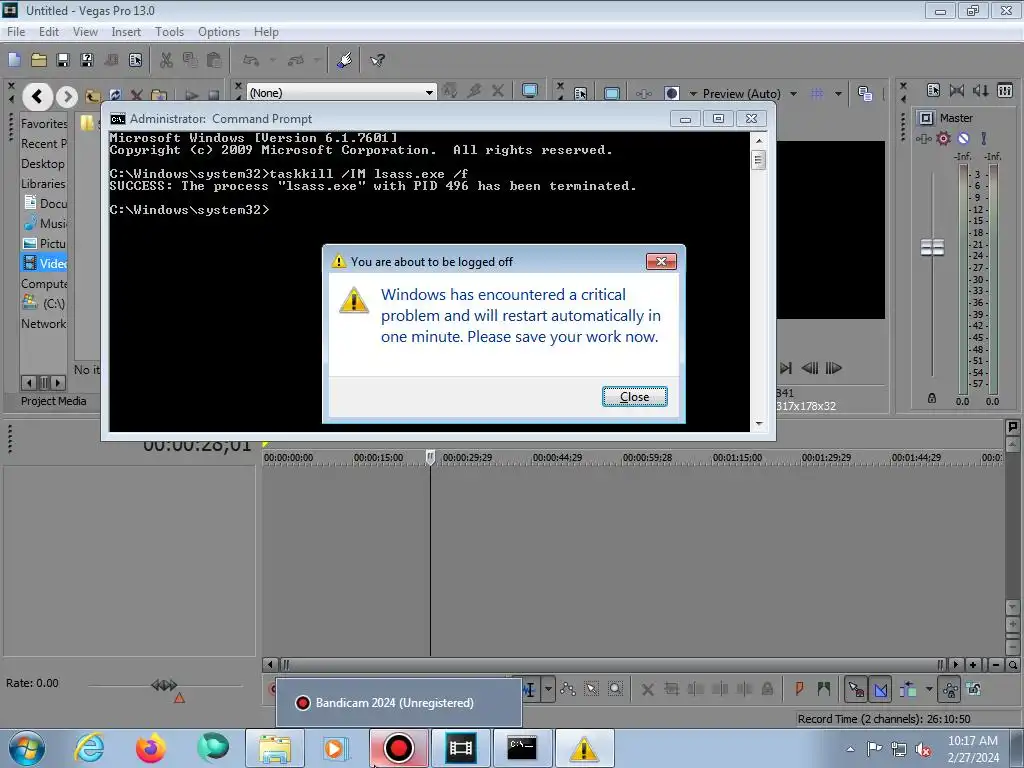The width and height of the screenshot is (1024, 768).
Task: Open the overlays grid dropdown arrow
Action: 838,94
